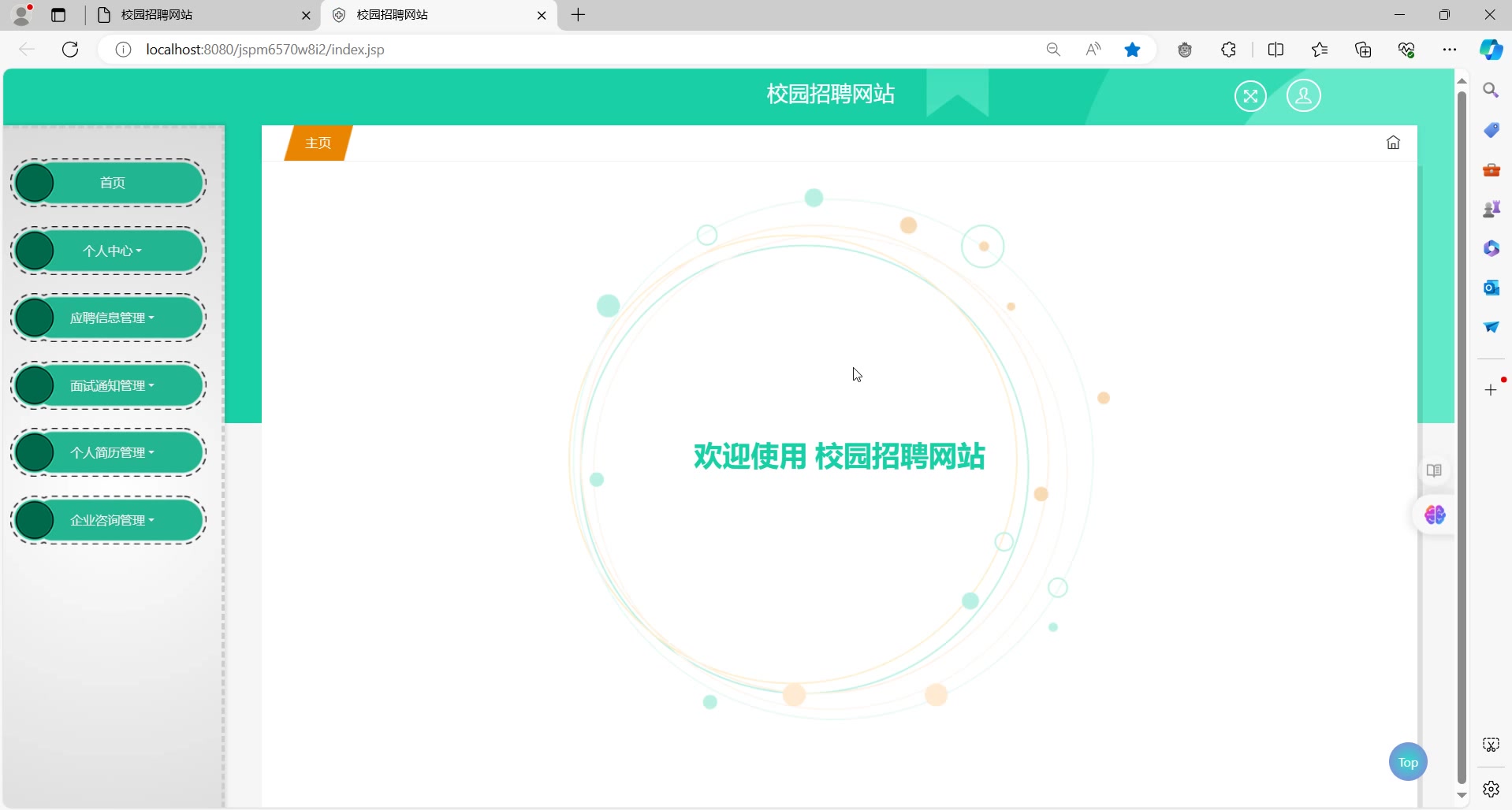Expand the 企业咨询管理 sidebar menu
1512x810 pixels.
tap(108, 520)
